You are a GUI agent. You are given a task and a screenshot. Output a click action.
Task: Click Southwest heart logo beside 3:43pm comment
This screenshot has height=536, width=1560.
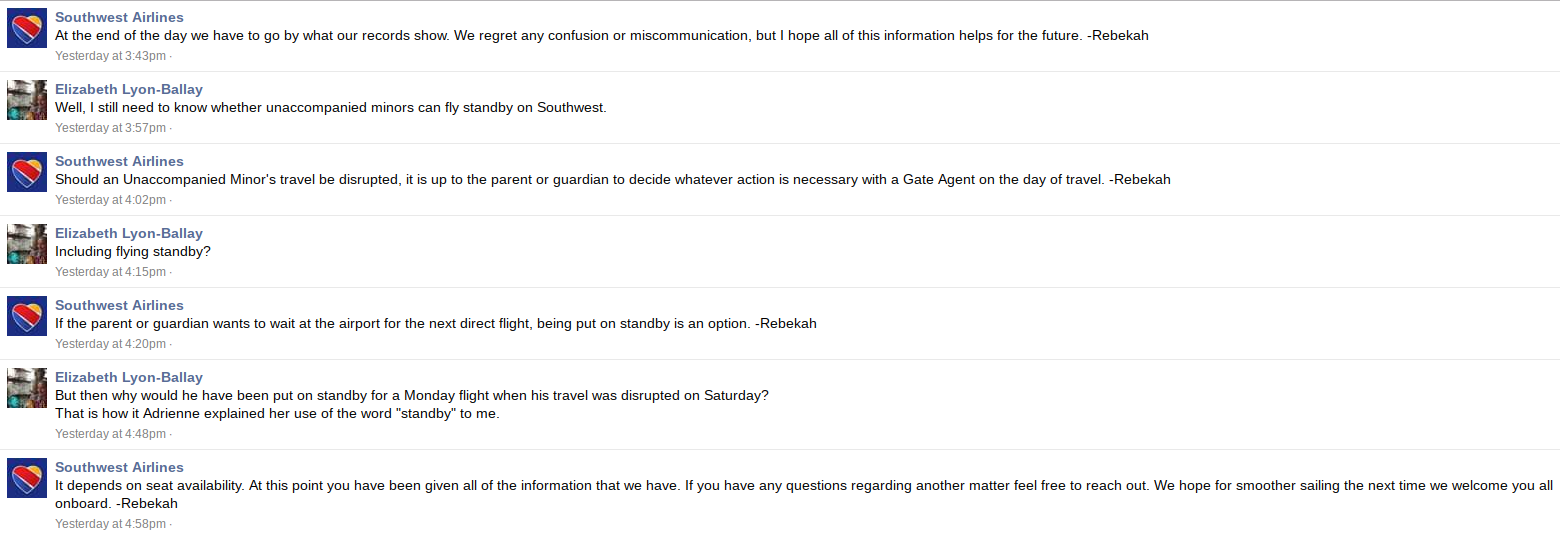(27, 28)
